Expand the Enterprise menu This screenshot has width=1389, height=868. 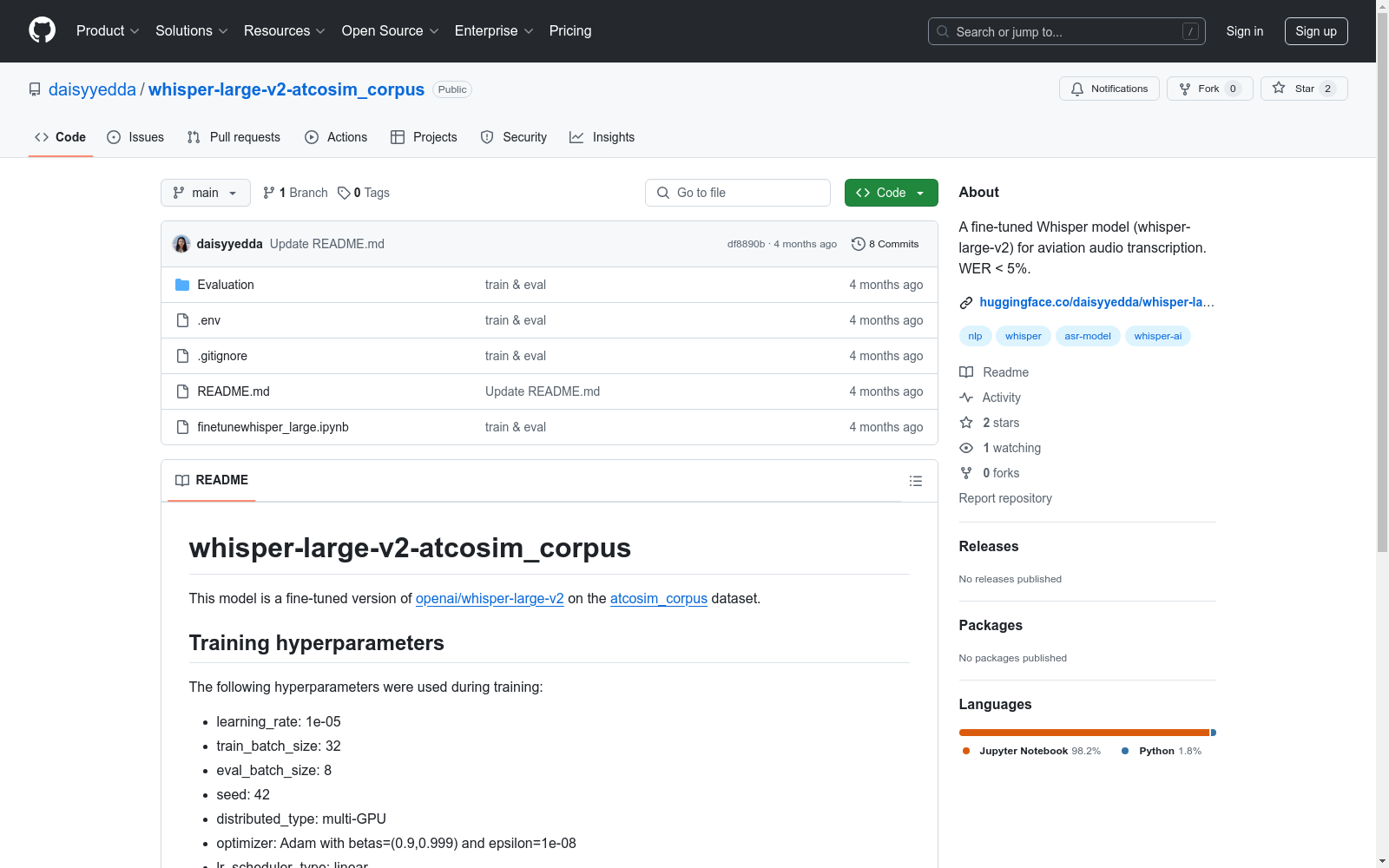494,31
